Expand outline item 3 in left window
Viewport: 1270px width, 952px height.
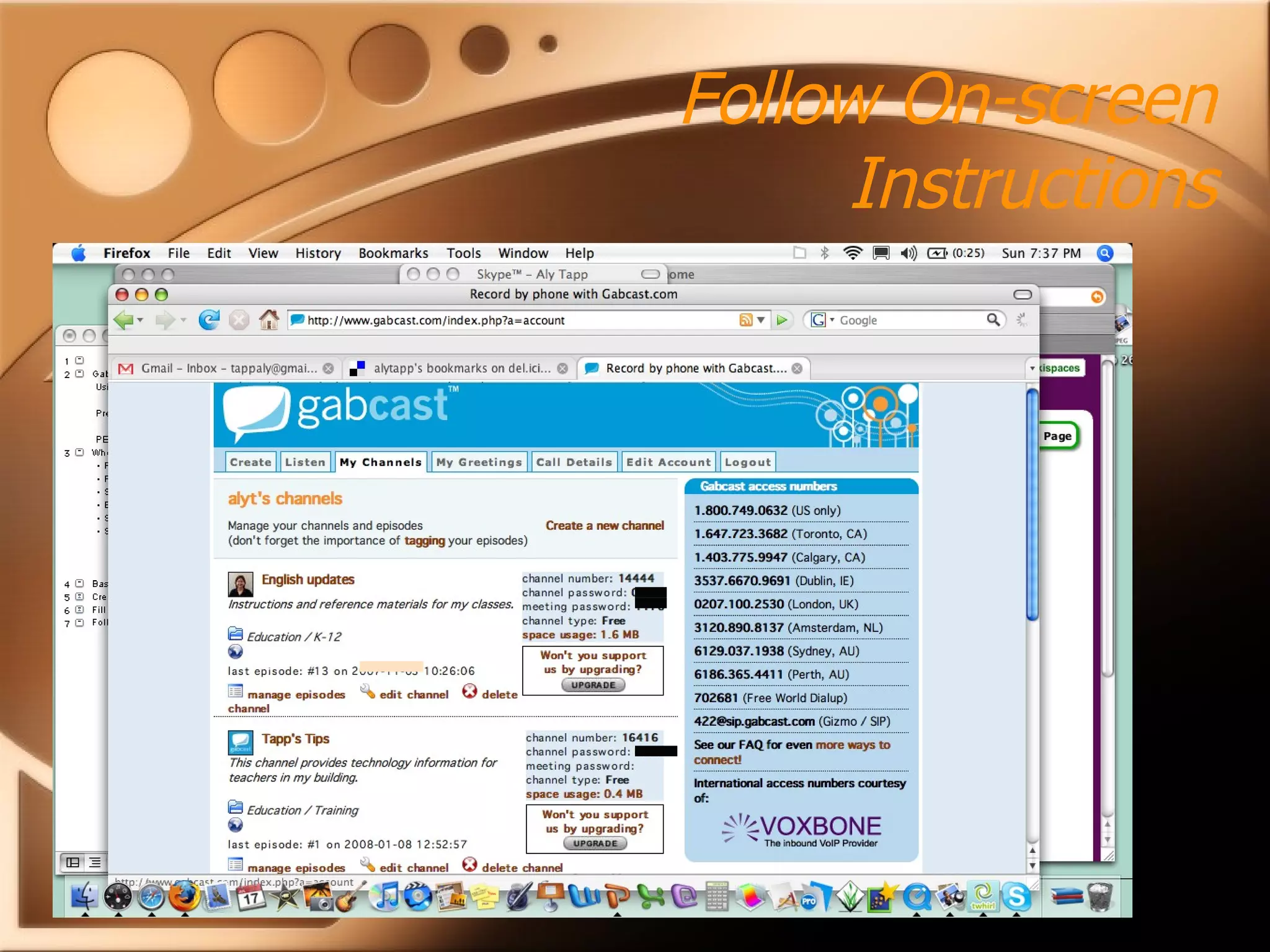point(79,452)
